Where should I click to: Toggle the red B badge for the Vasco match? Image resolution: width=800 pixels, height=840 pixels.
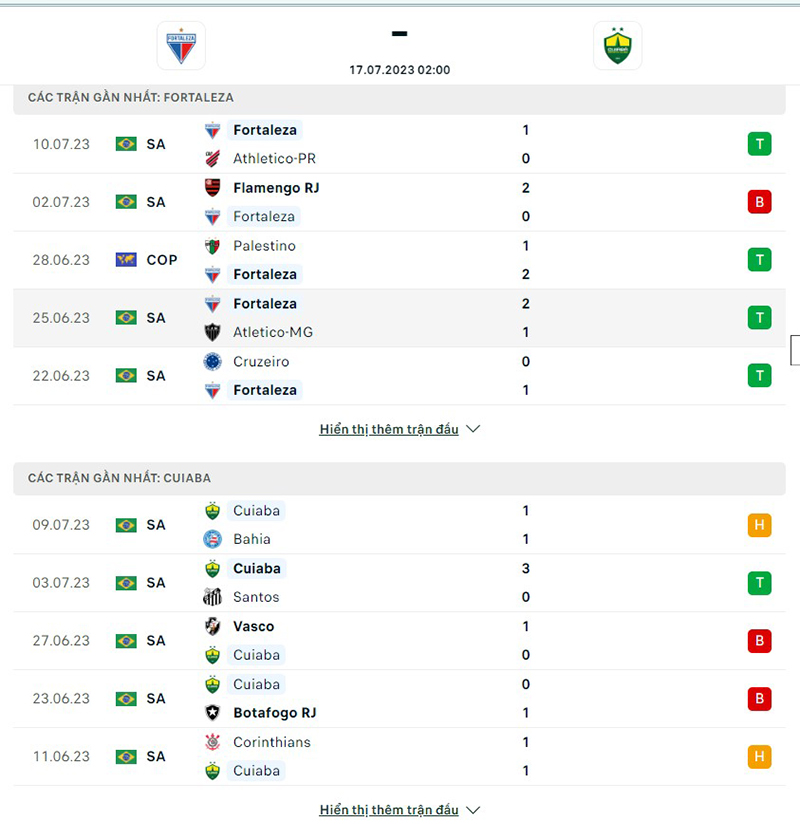[x=759, y=640]
